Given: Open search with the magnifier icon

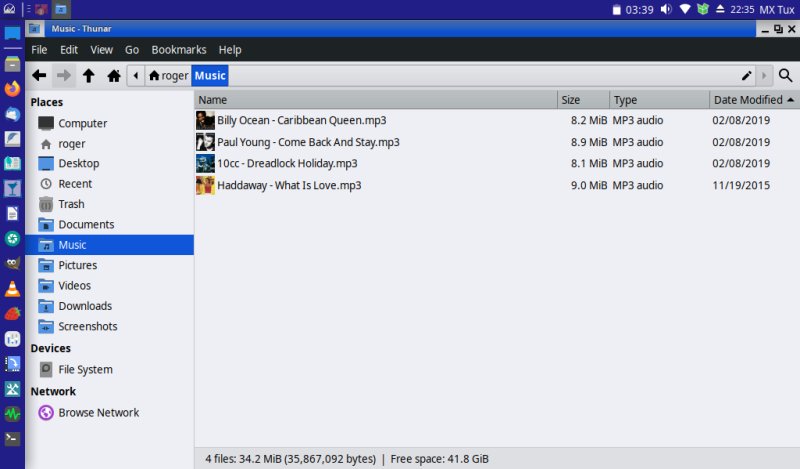Looking at the screenshot, I should (786, 76).
